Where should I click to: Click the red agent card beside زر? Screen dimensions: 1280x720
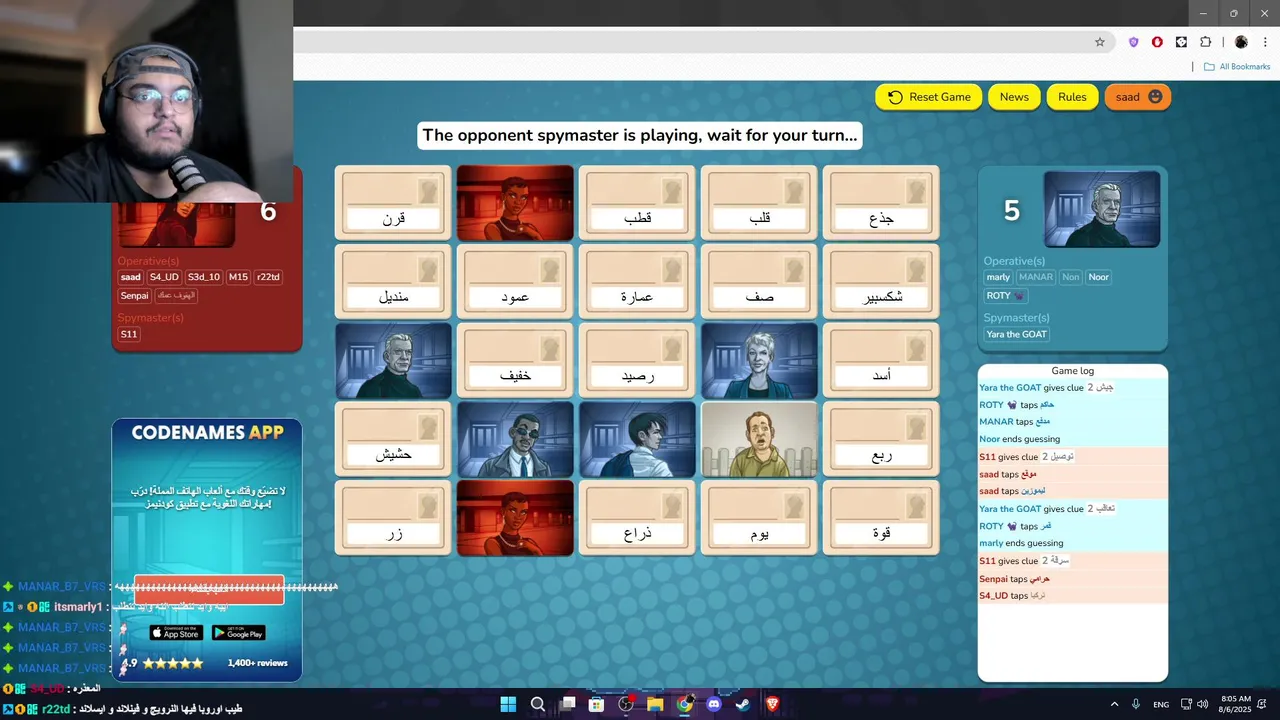[x=515, y=518]
